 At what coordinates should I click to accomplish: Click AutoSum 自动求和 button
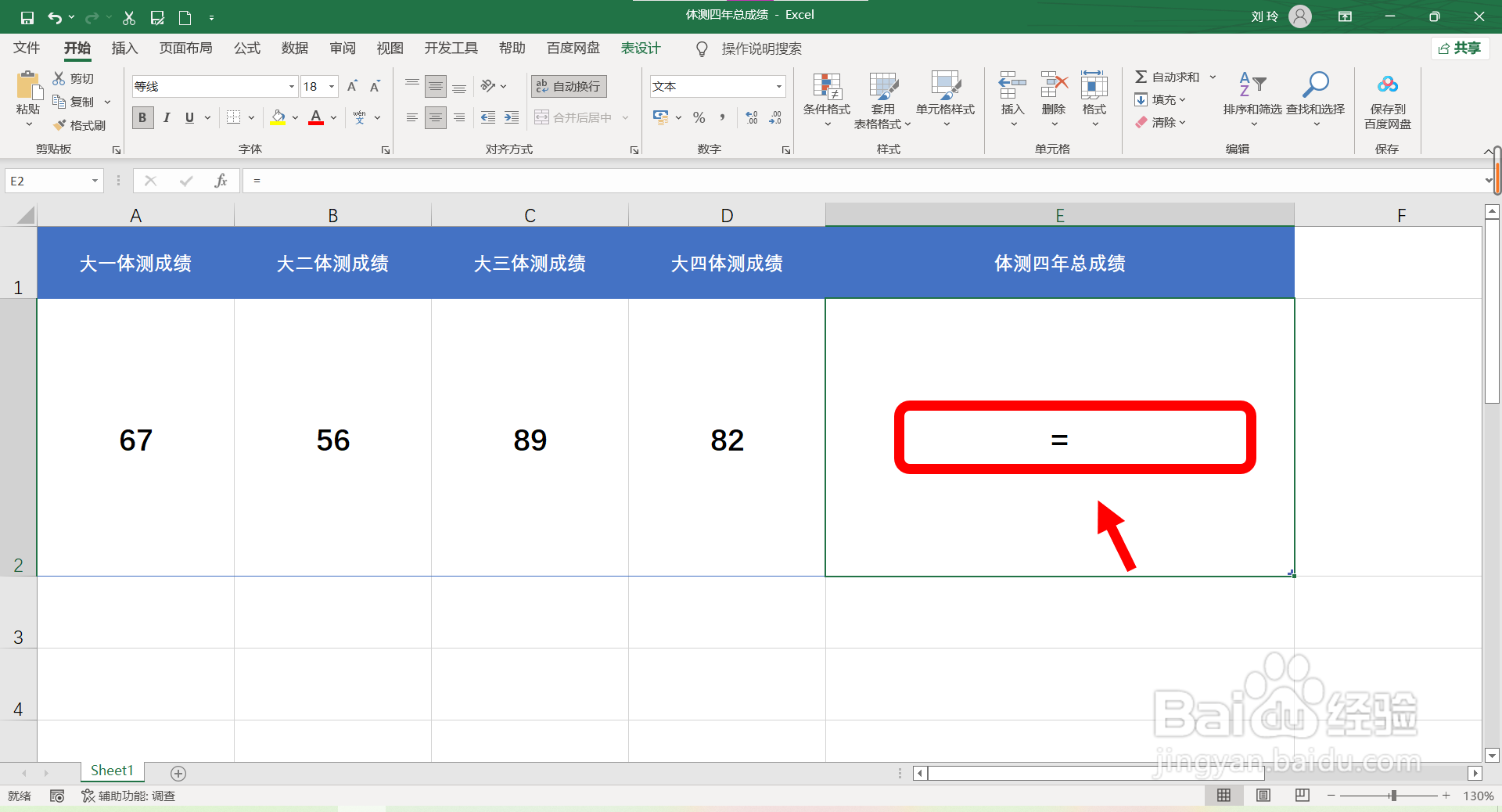pyautogui.click(x=1167, y=77)
